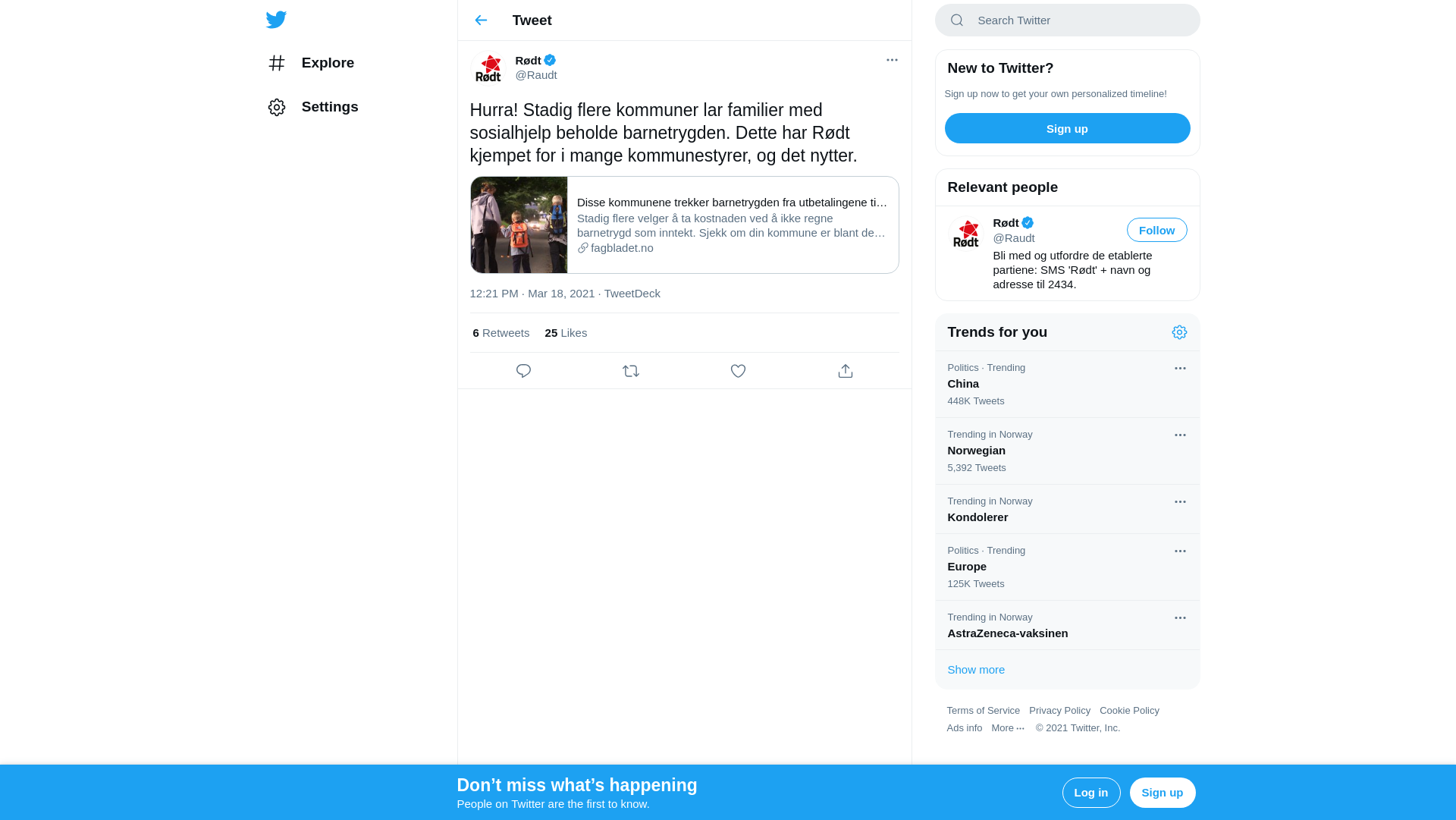This screenshot has height=820, width=1456.
Task: Retweet the Rødt tweet
Action: pyautogui.click(x=631, y=371)
